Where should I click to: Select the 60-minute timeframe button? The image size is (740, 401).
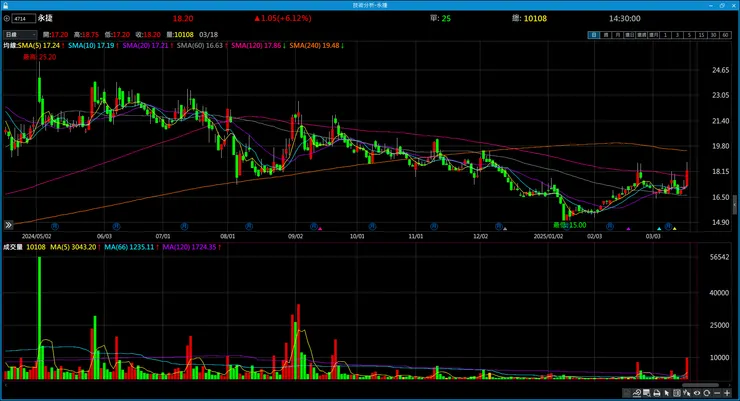(725, 35)
